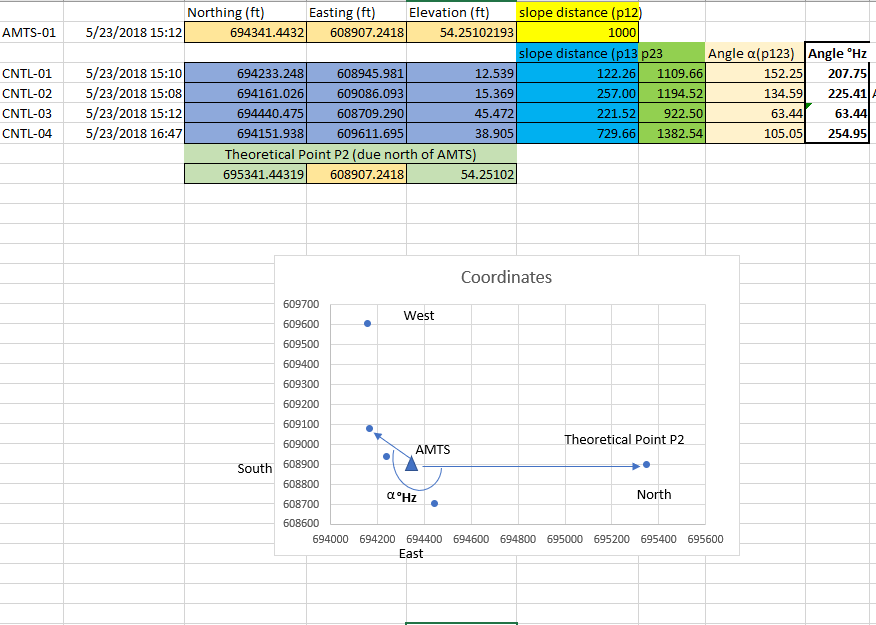The width and height of the screenshot is (876, 625).
Task: Select the CNTL-02 slope distance 257.00 cell
Action: coord(578,93)
